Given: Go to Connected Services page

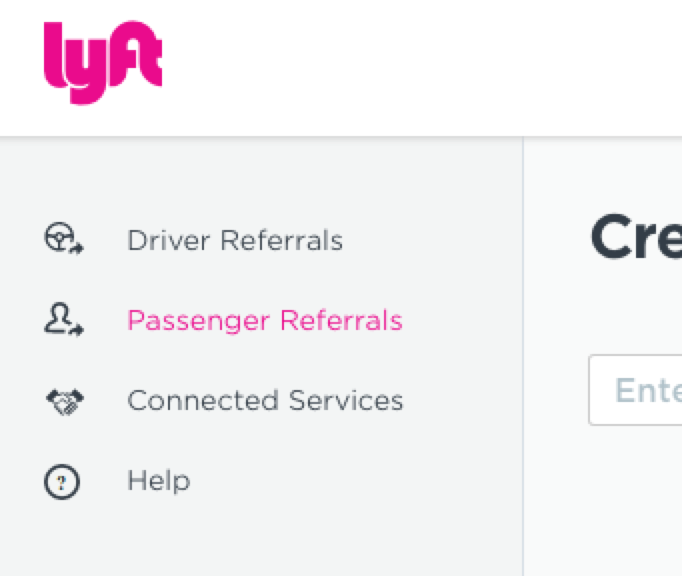Looking at the screenshot, I should tap(265, 401).
